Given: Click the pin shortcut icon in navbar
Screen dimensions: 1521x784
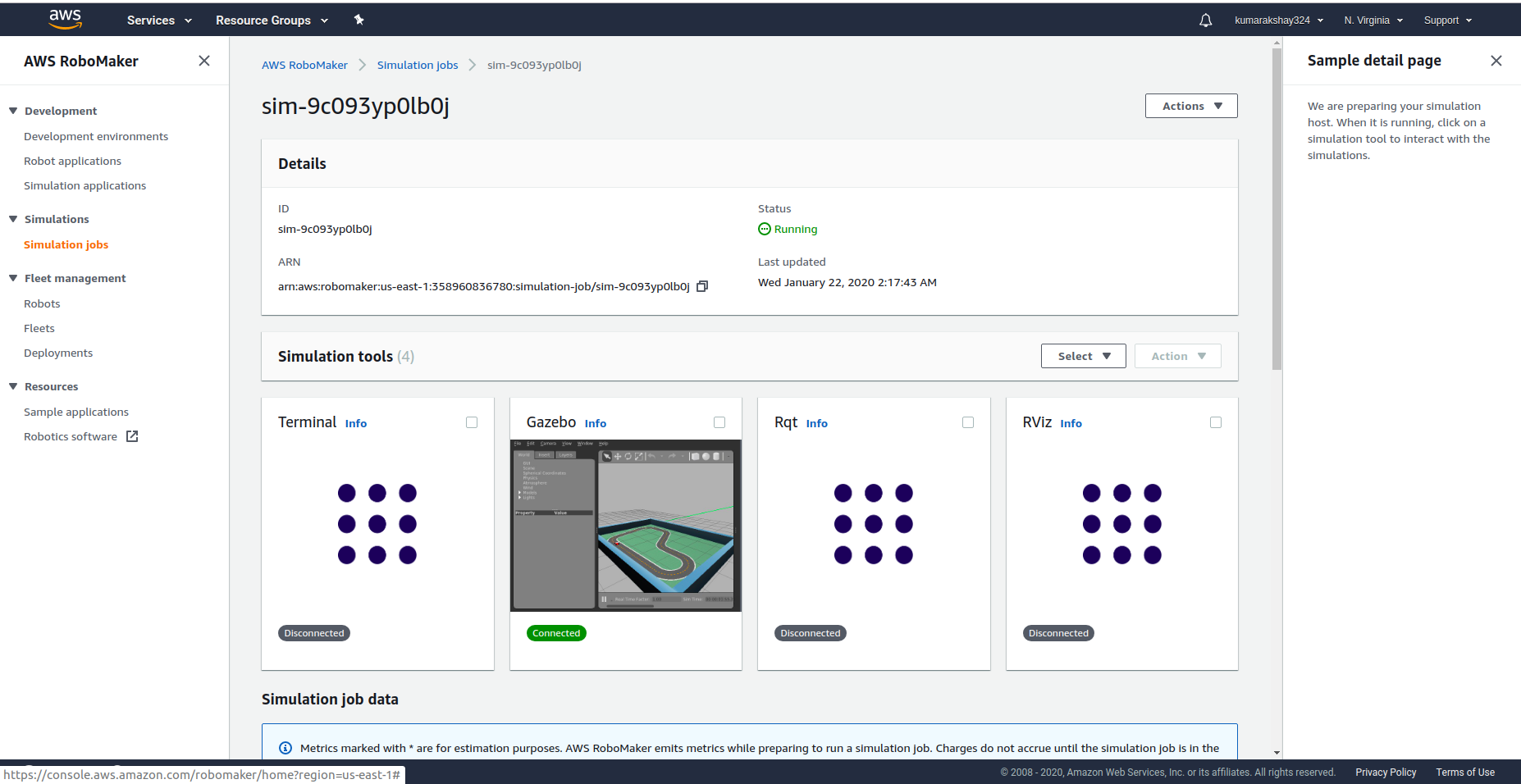Looking at the screenshot, I should 359,20.
